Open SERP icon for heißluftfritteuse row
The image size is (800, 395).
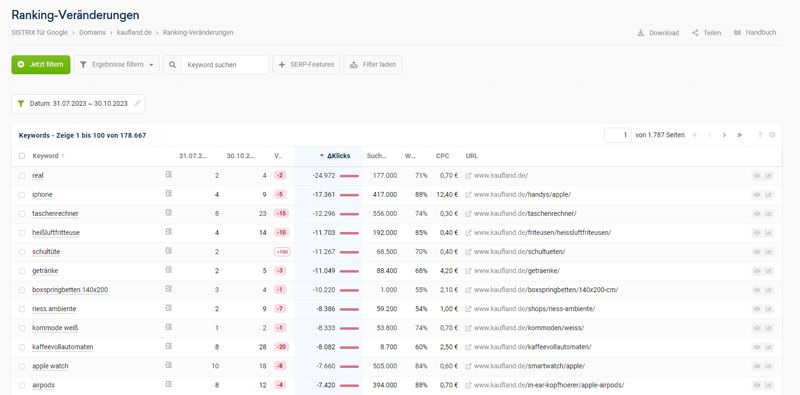click(x=168, y=232)
